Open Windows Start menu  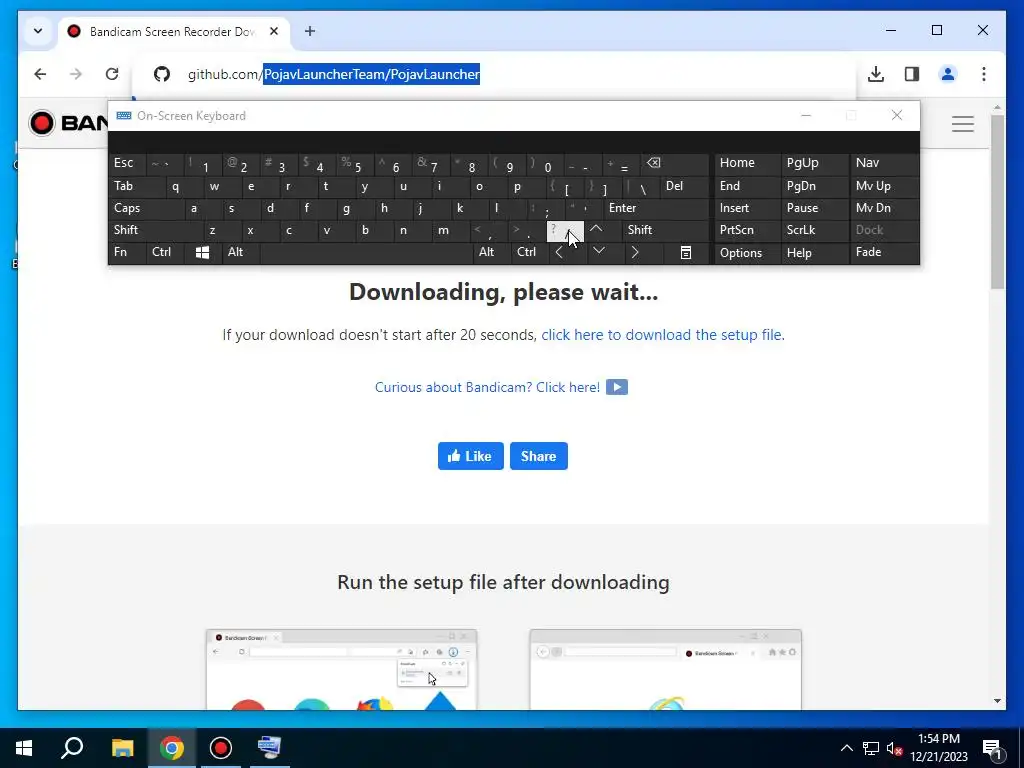[24, 748]
